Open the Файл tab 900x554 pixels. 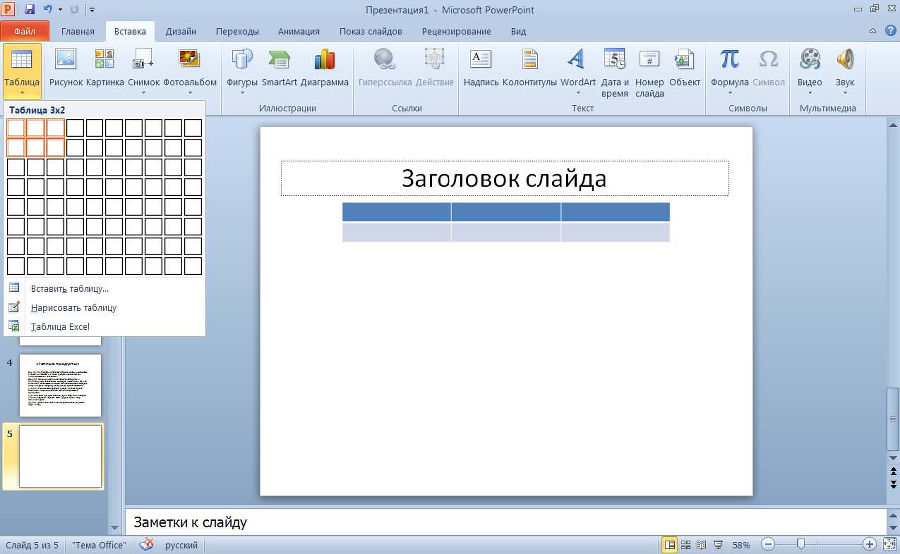click(25, 31)
